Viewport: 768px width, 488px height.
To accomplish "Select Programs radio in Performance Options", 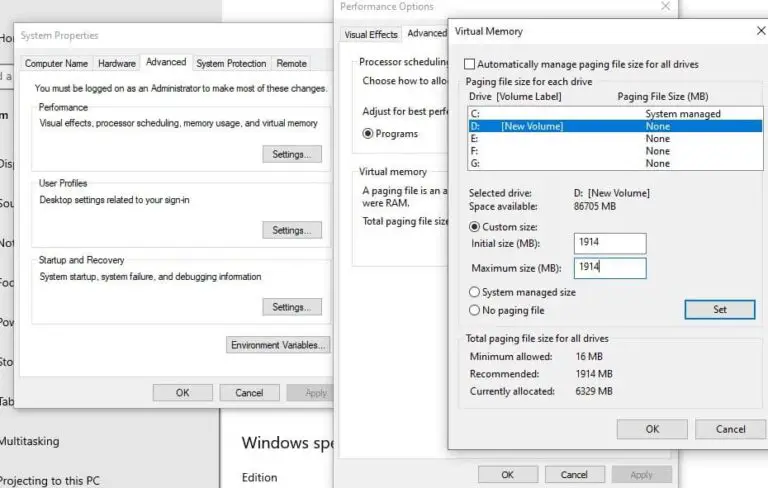I will pos(368,134).
